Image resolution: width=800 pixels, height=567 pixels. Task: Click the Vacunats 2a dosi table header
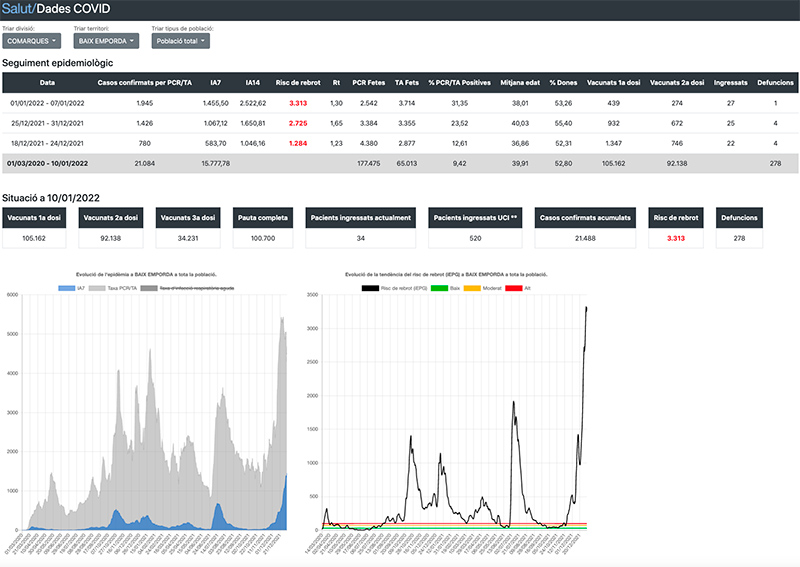click(677, 83)
